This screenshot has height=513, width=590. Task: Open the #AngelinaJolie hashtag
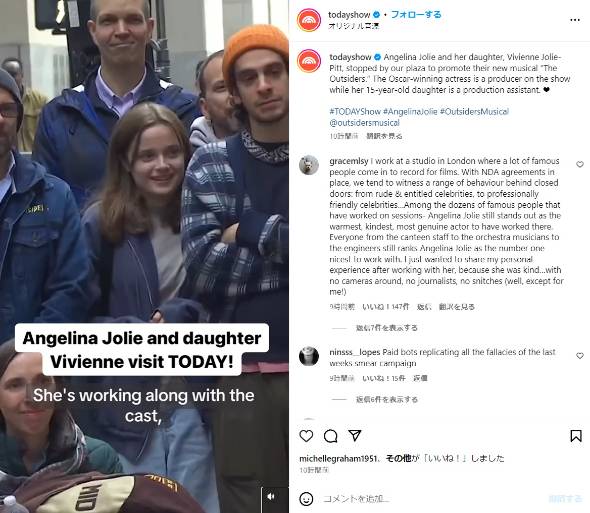pos(410,111)
